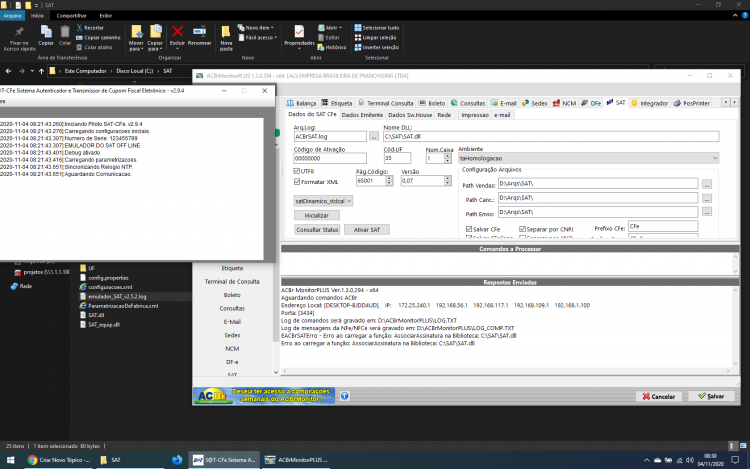Go back with Explorer back arrow

pyautogui.click(x=9, y=71)
